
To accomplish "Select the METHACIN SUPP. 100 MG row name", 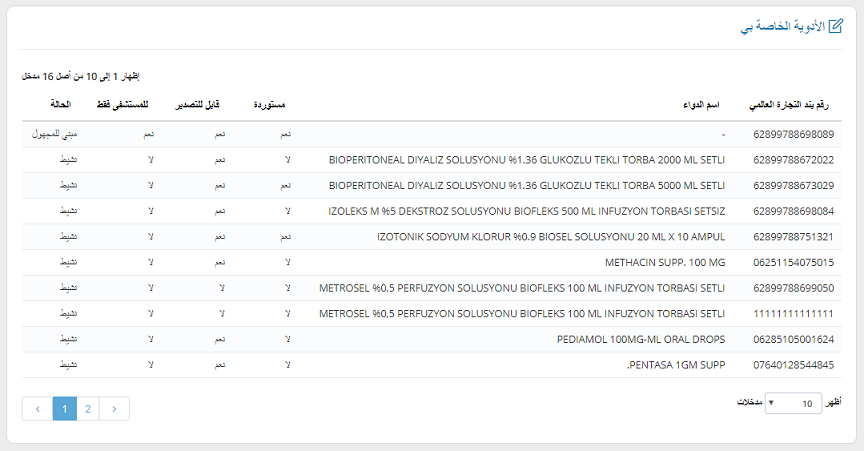I will [x=665, y=262].
